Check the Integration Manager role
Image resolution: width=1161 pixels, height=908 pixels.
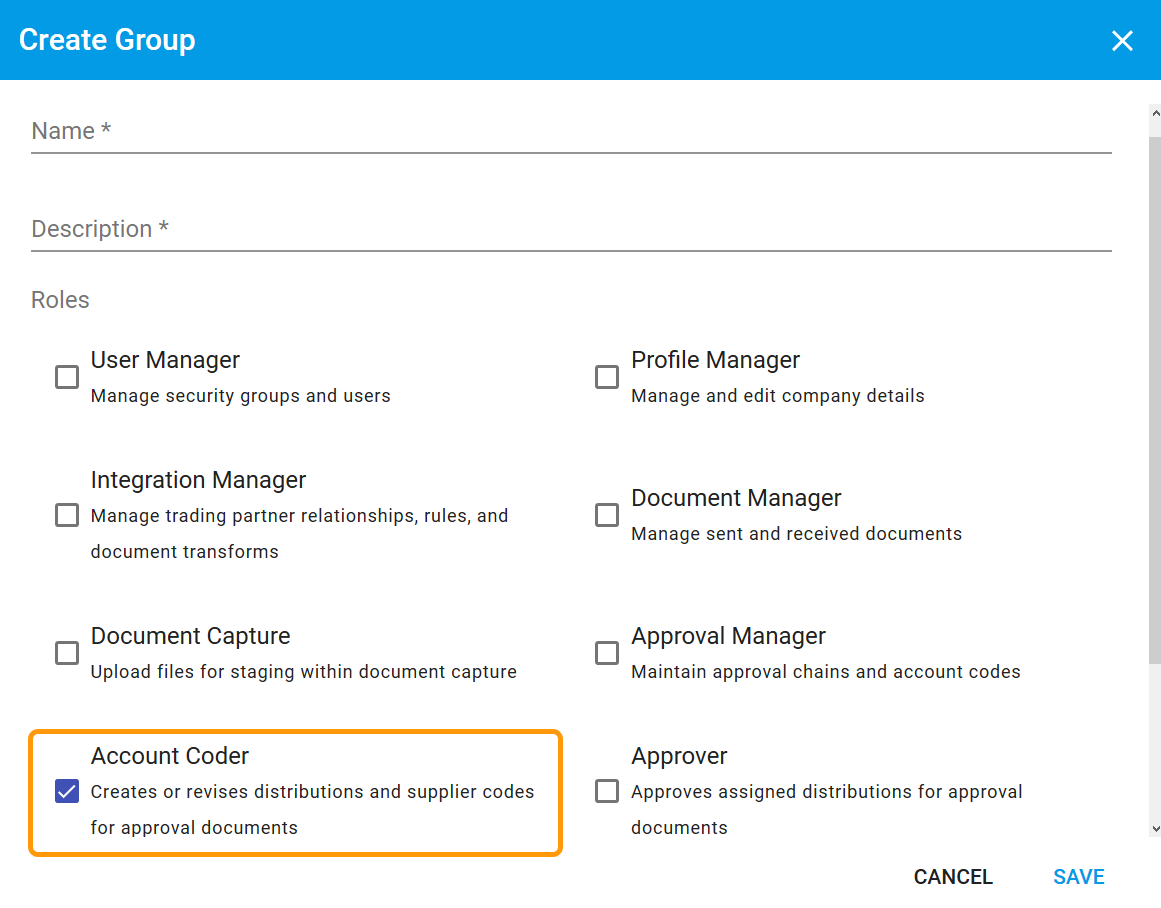point(66,514)
